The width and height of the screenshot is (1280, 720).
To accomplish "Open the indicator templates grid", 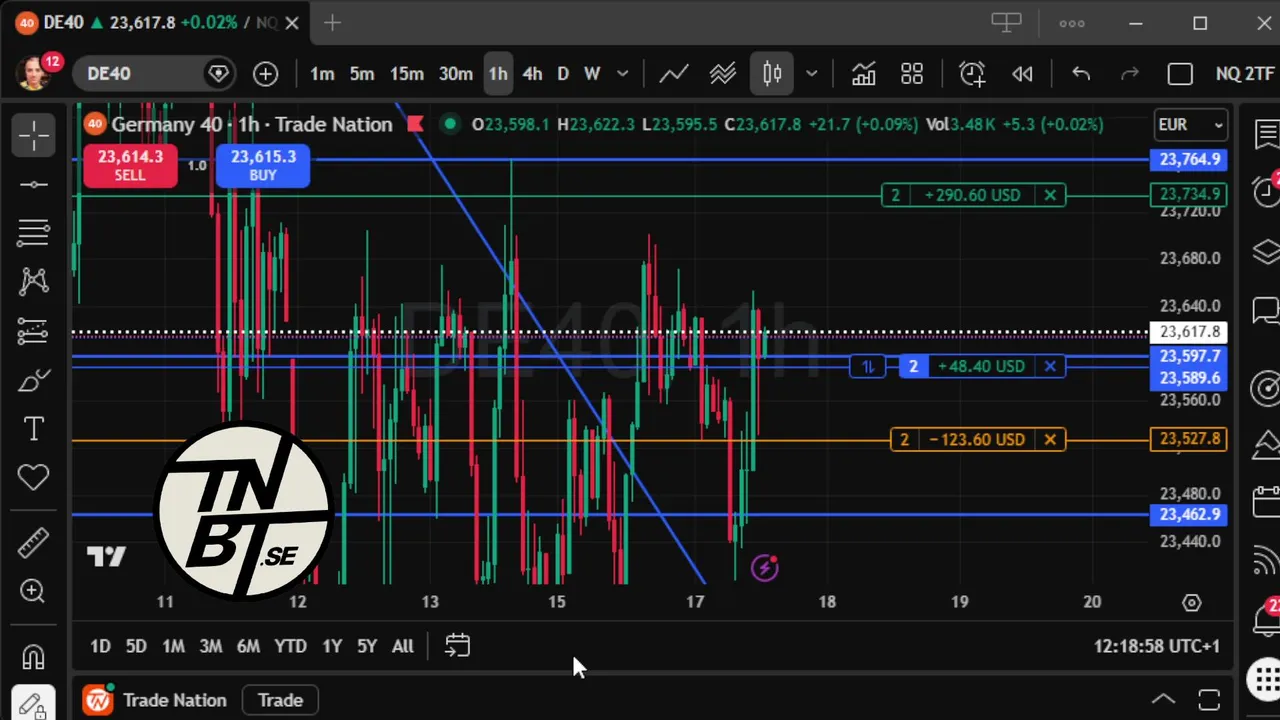I will click(x=912, y=73).
